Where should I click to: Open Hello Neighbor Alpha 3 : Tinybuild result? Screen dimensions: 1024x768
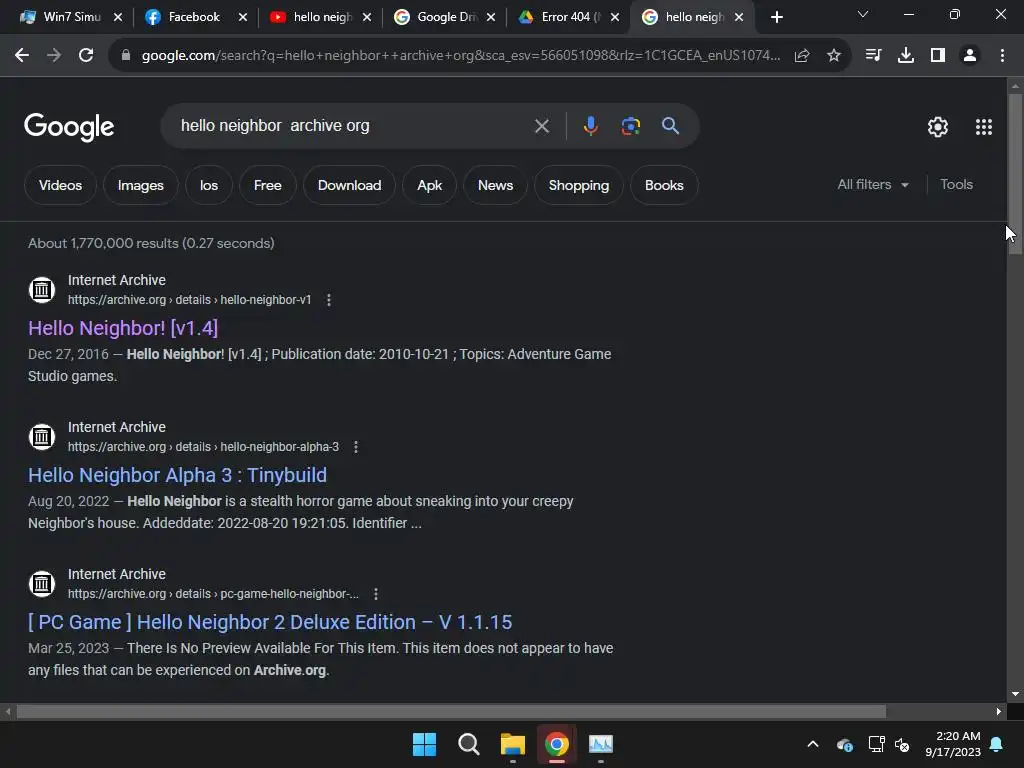(177, 475)
